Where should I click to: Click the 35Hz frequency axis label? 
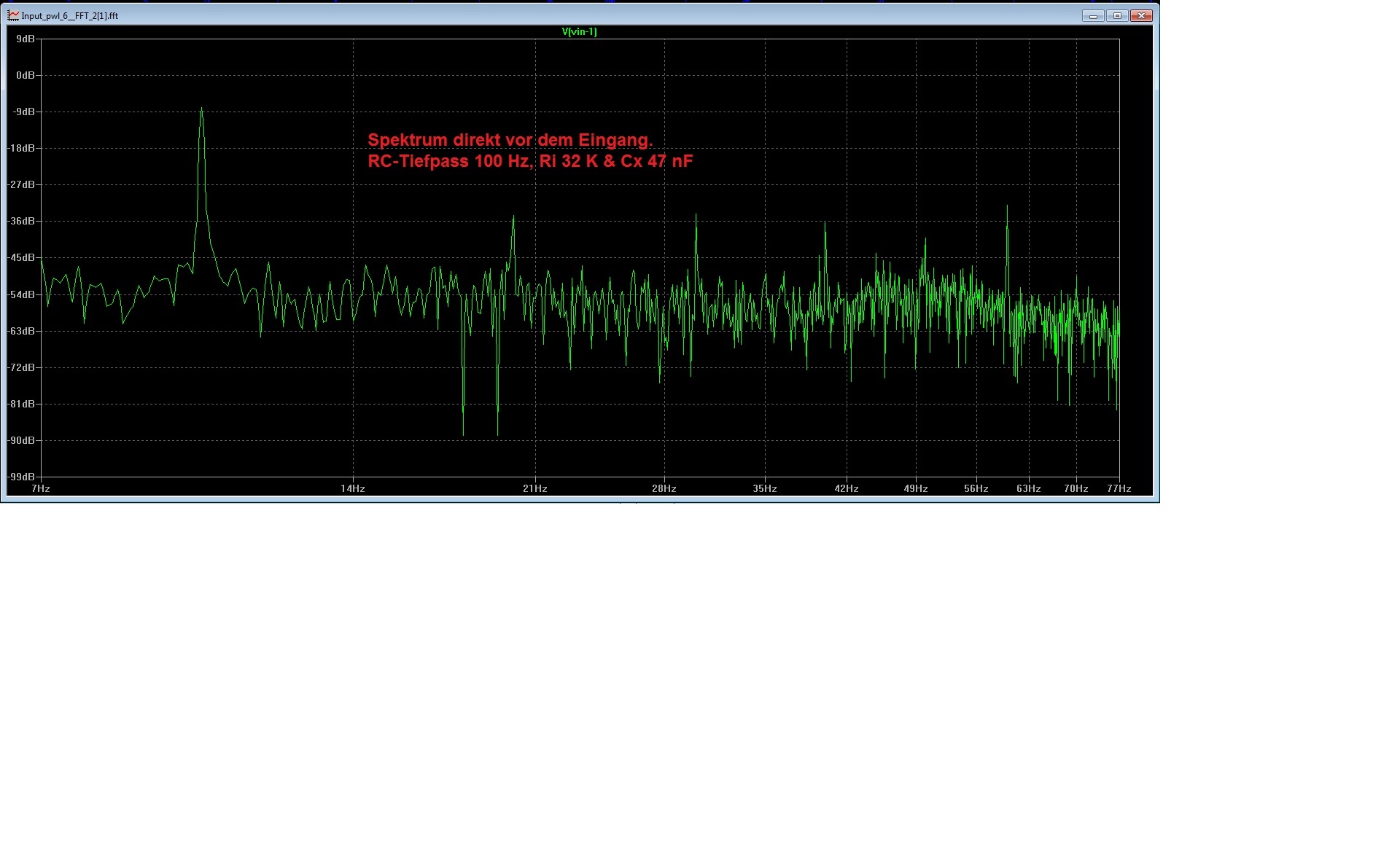[765, 488]
